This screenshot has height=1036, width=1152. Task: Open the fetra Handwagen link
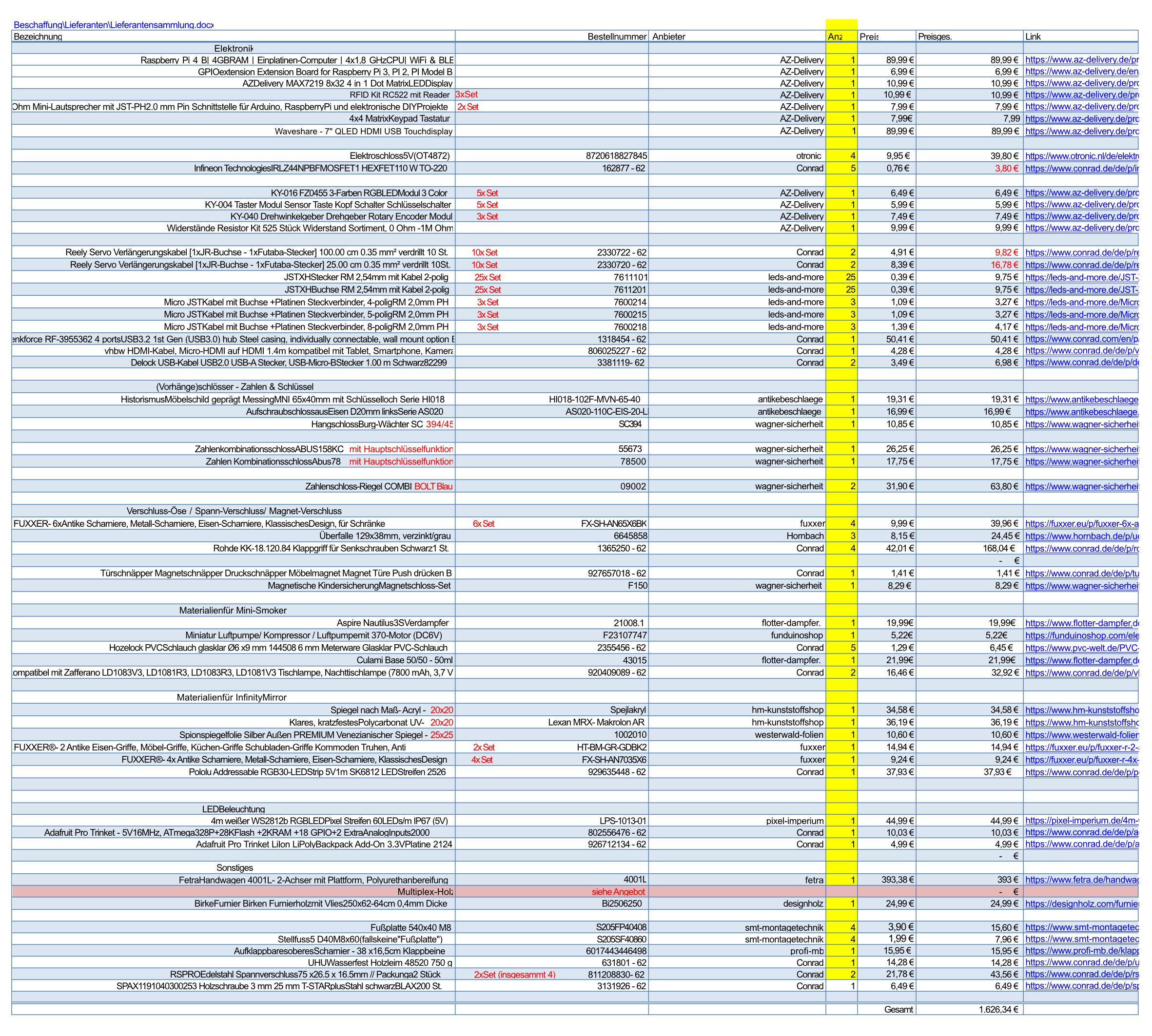[1081, 880]
